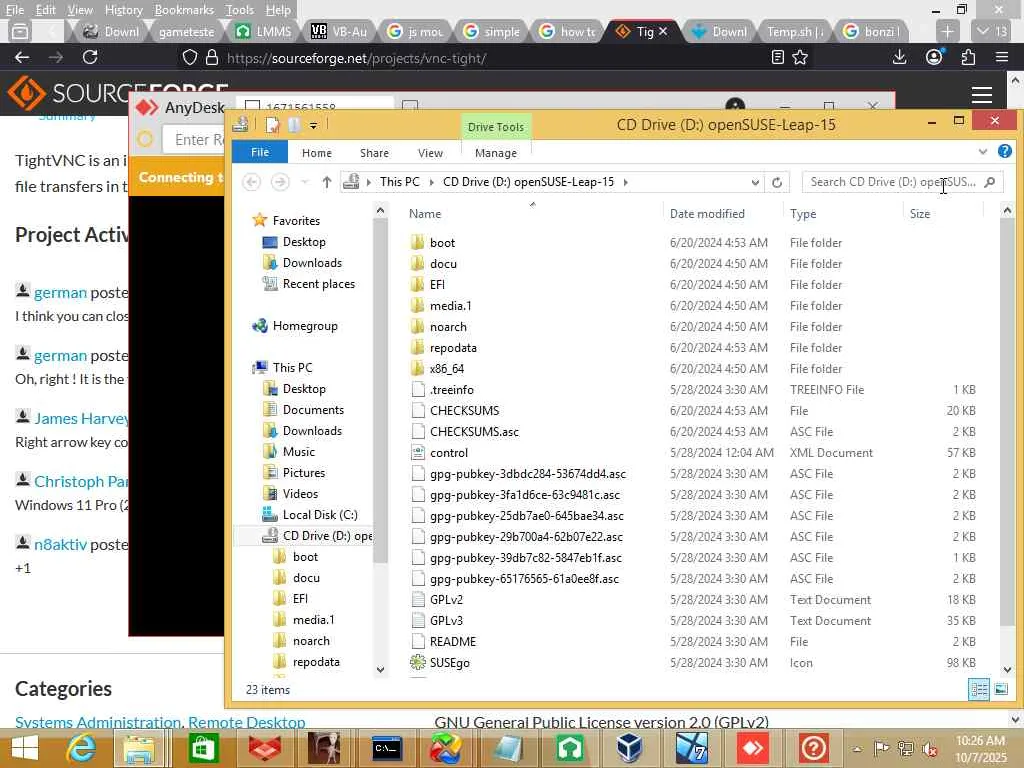Sort files by the Name column
This screenshot has width=1024, height=768.
[x=425, y=214]
